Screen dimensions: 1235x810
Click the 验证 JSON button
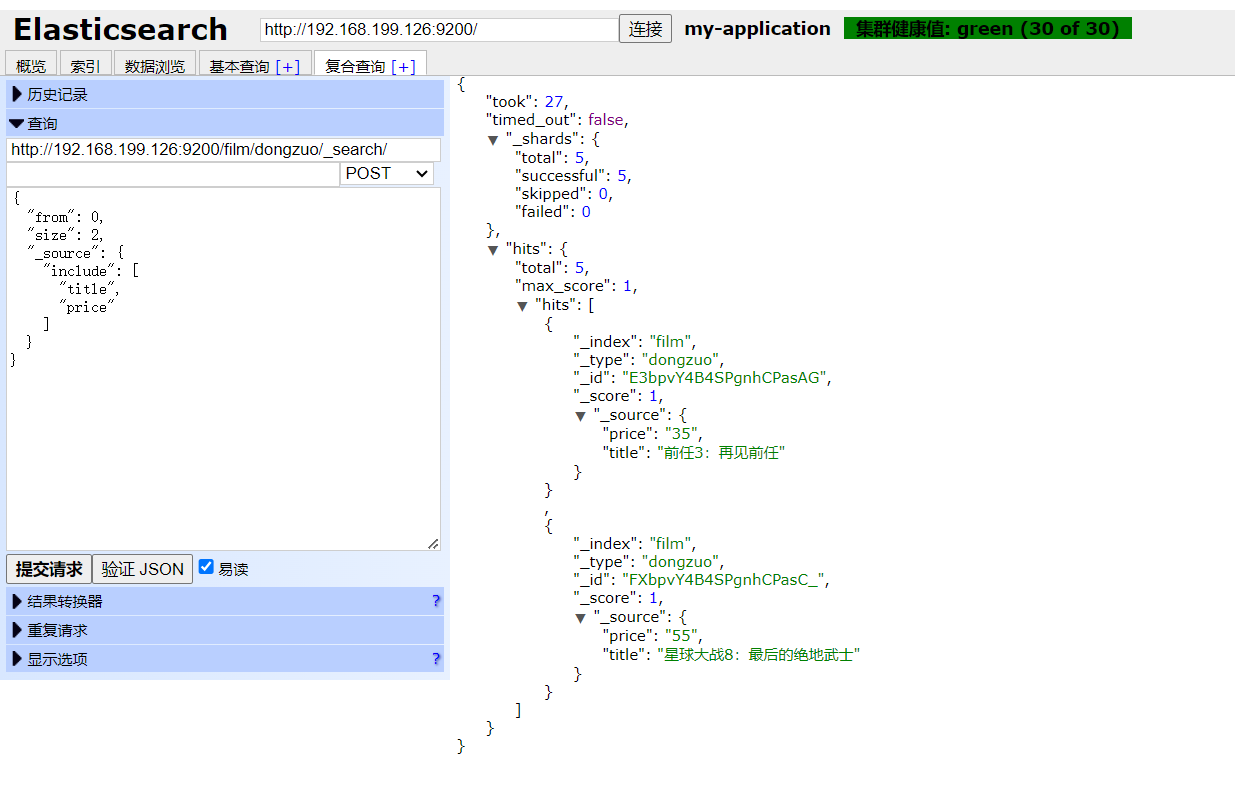142,569
